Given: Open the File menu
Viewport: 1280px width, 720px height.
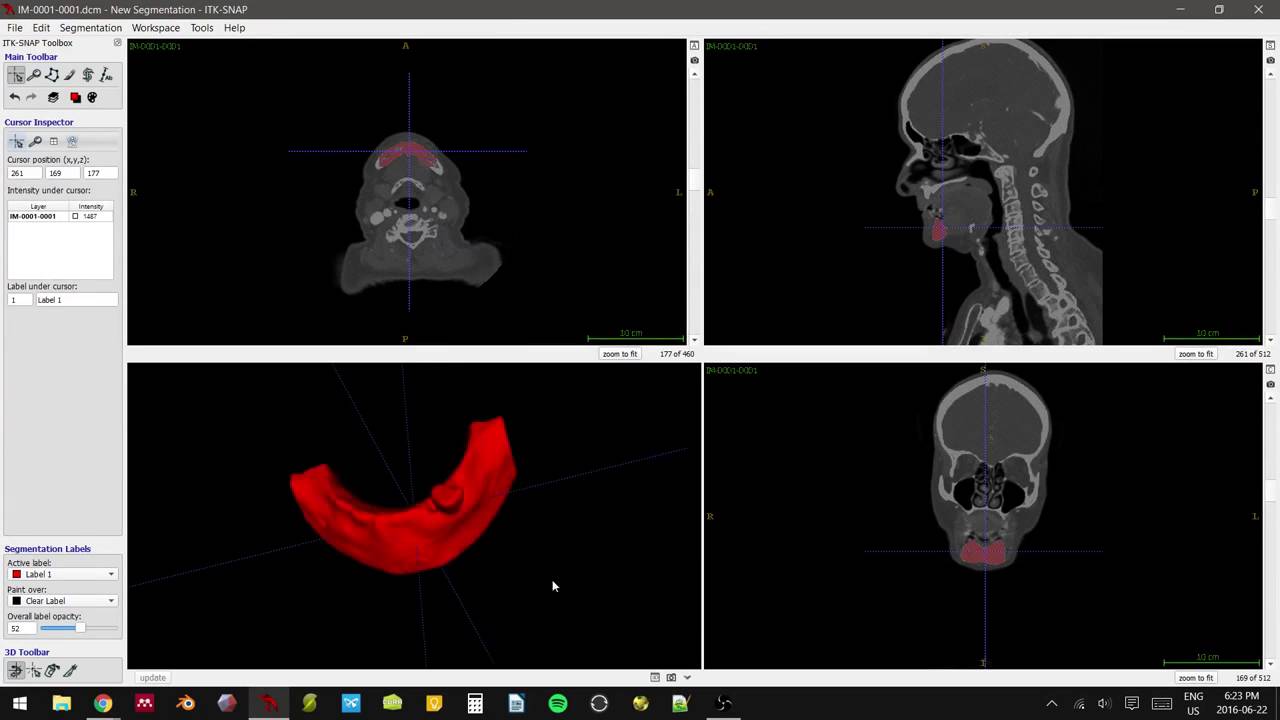Looking at the screenshot, I should (x=15, y=28).
